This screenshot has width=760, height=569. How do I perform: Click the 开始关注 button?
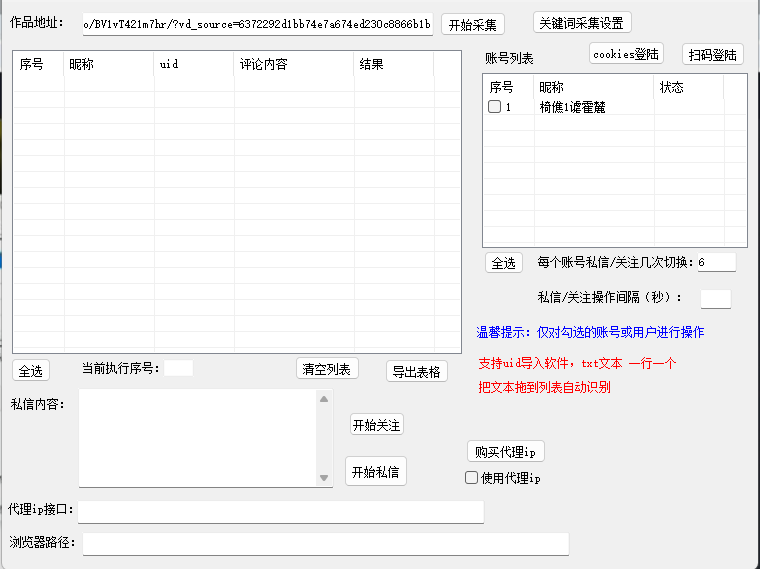pos(377,425)
